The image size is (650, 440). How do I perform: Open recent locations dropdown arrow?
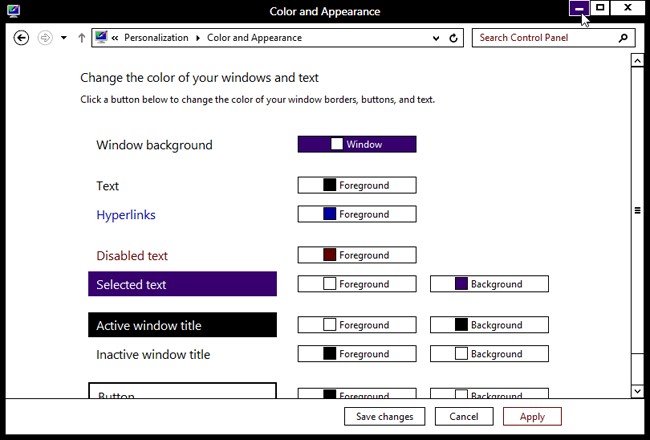64,38
